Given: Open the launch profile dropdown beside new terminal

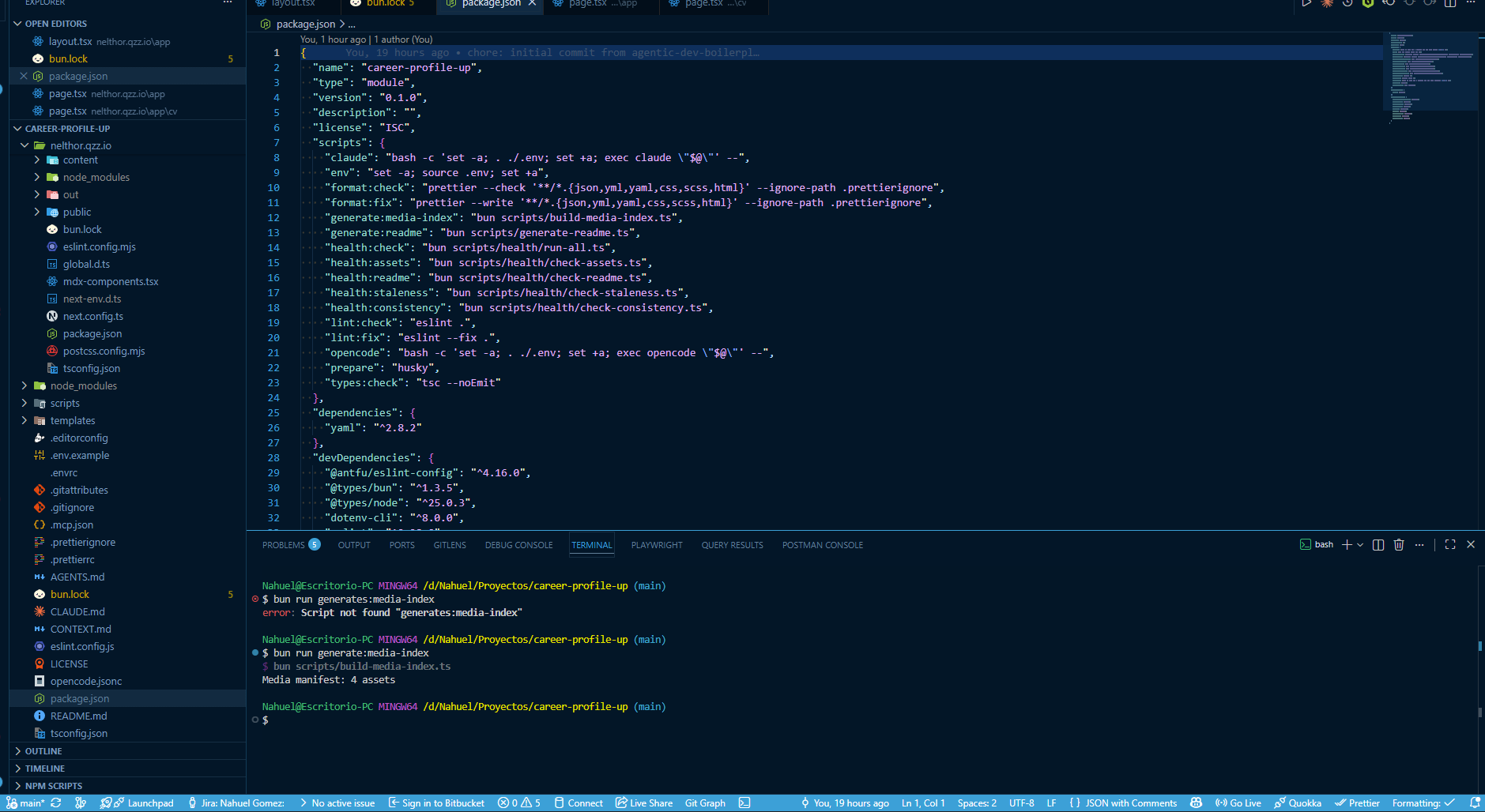Looking at the screenshot, I should point(1360,545).
